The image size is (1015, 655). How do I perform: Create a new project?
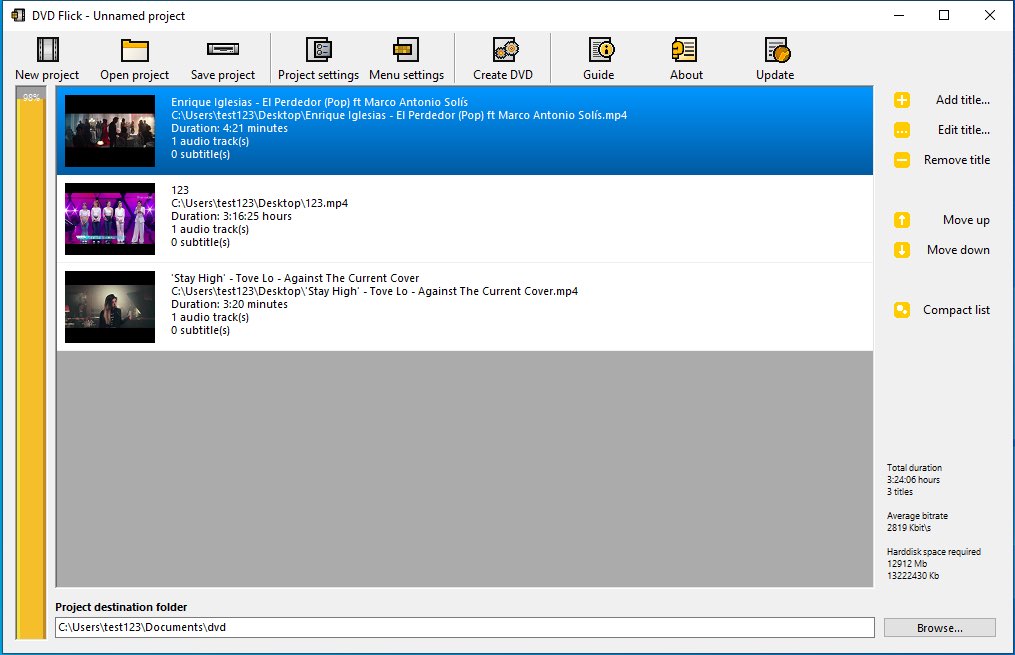coord(45,57)
